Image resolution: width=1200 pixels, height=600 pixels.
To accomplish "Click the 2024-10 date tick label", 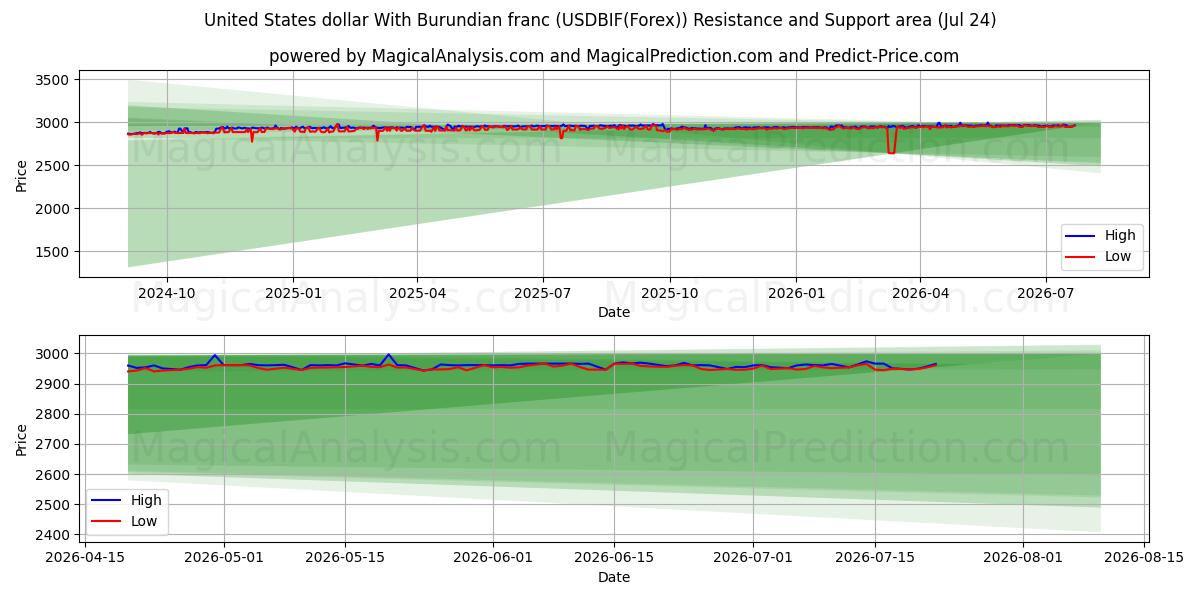I will [x=166, y=294].
